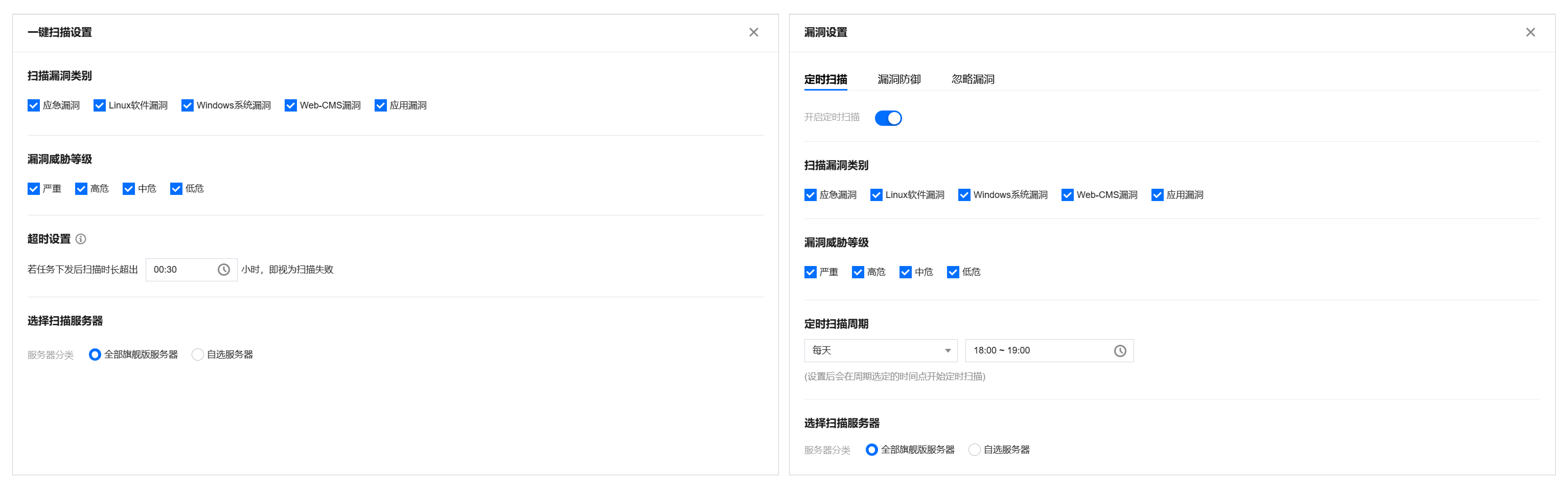This screenshot has height=487, width=1568.
Task: Click 扫描漏洞类别 heading in 漏洞设置 dialog
Action: pos(836,165)
